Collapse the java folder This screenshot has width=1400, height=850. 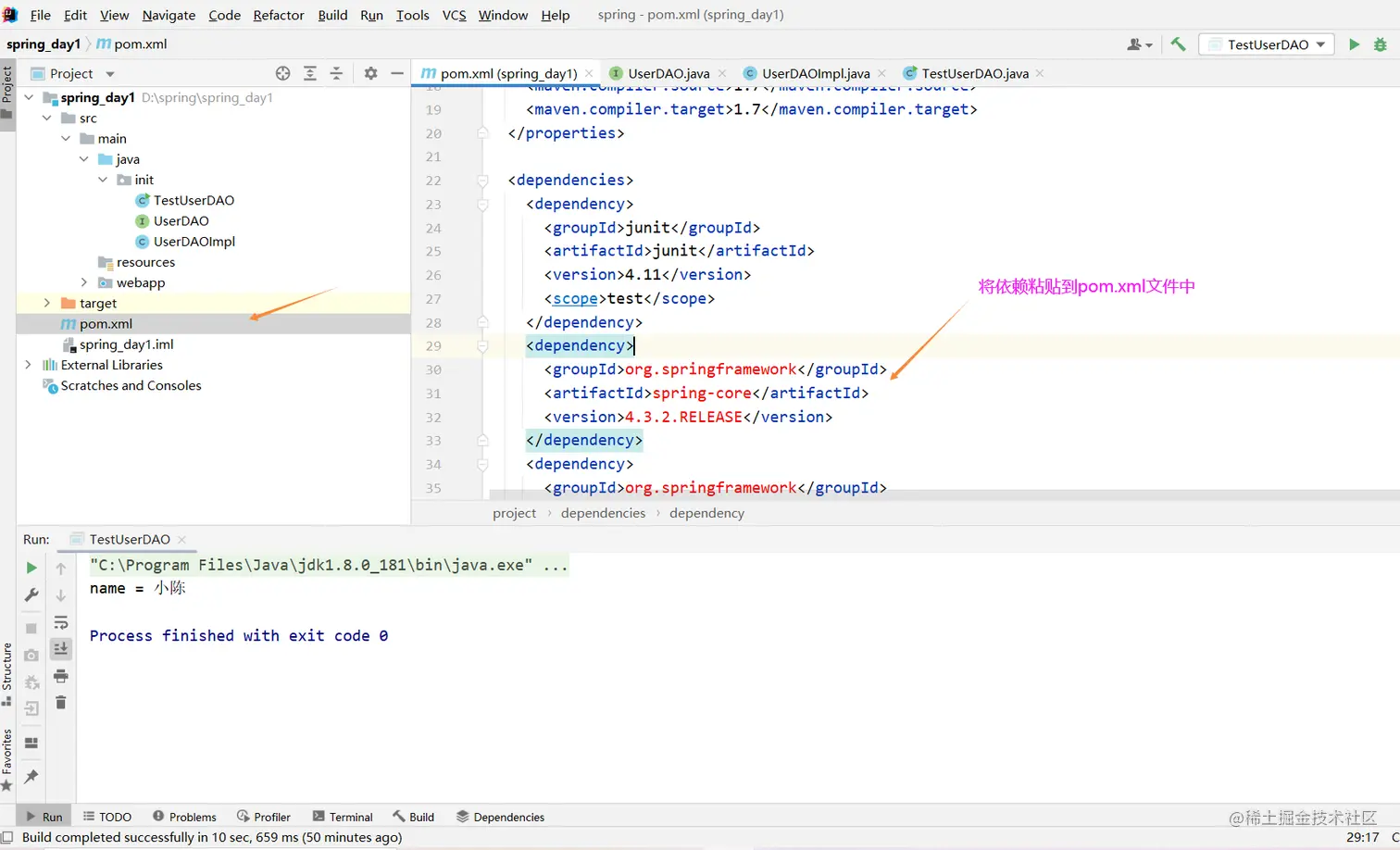pyautogui.click(x=84, y=159)
